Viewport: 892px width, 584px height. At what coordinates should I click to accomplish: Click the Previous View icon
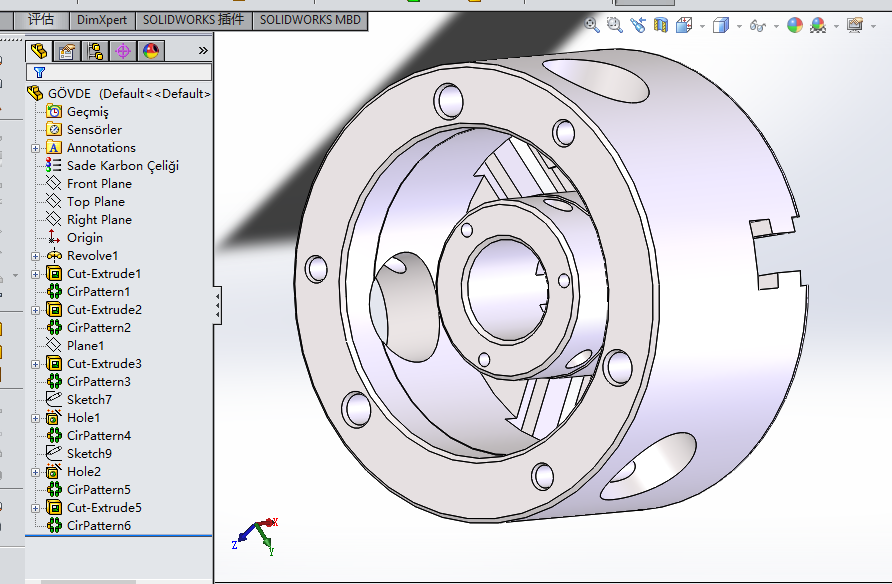click(638, 25)
